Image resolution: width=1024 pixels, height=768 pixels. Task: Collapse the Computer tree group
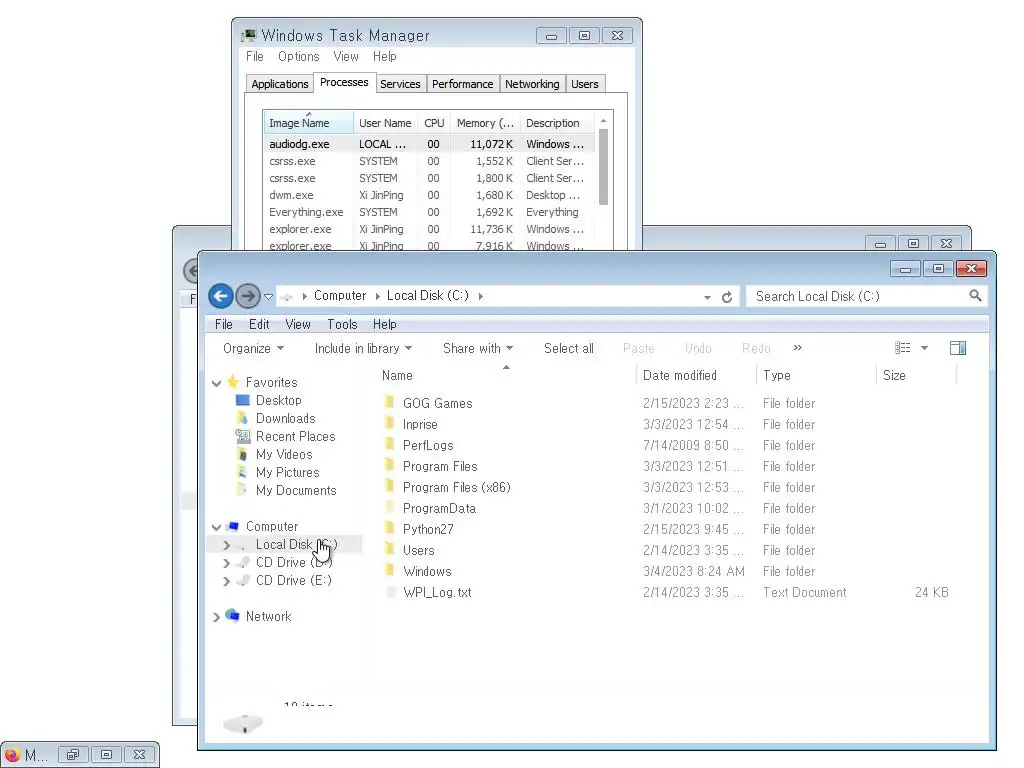pyautogui.click(x=216, y=527)
